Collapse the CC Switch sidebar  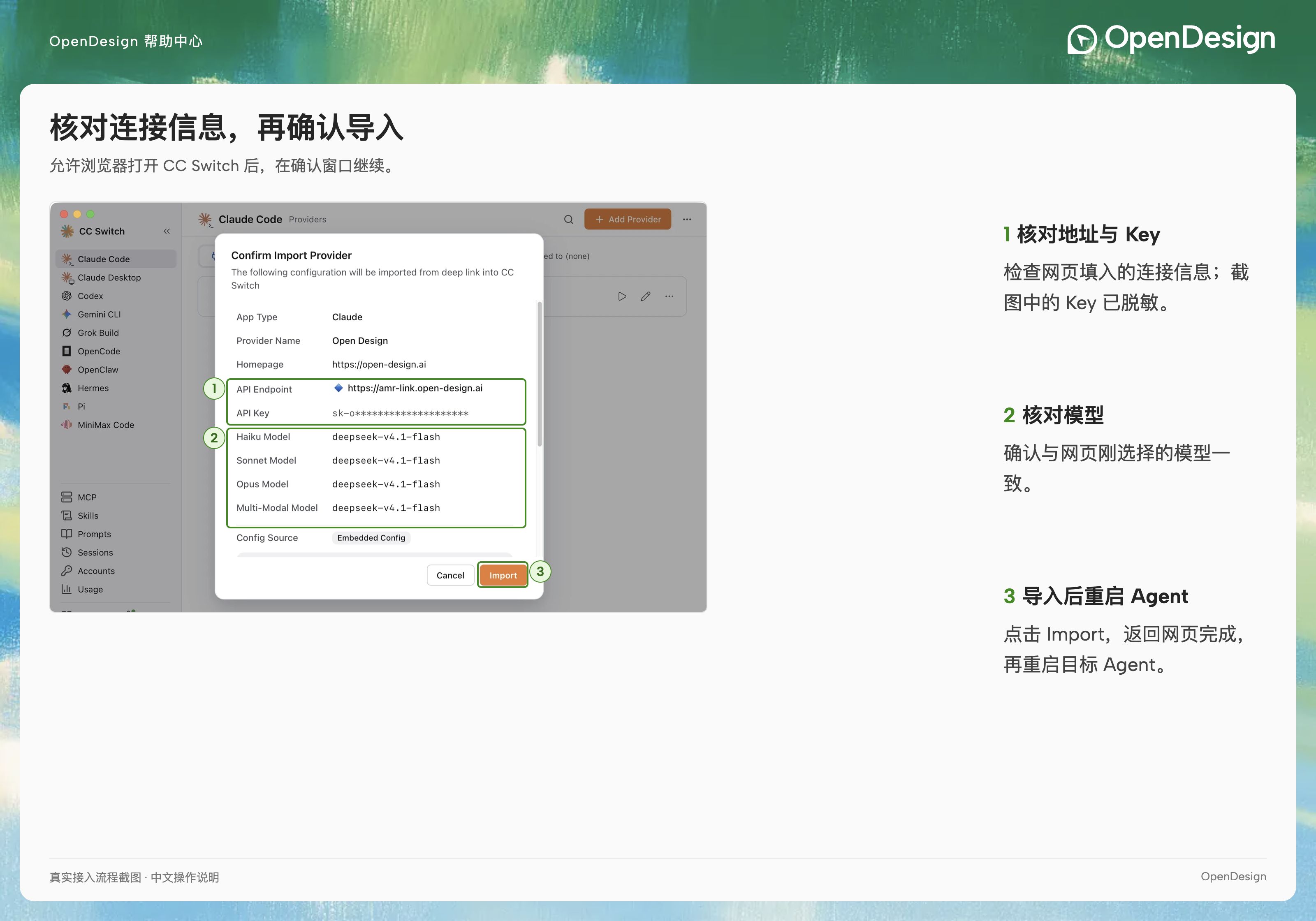tap(167, 231)
